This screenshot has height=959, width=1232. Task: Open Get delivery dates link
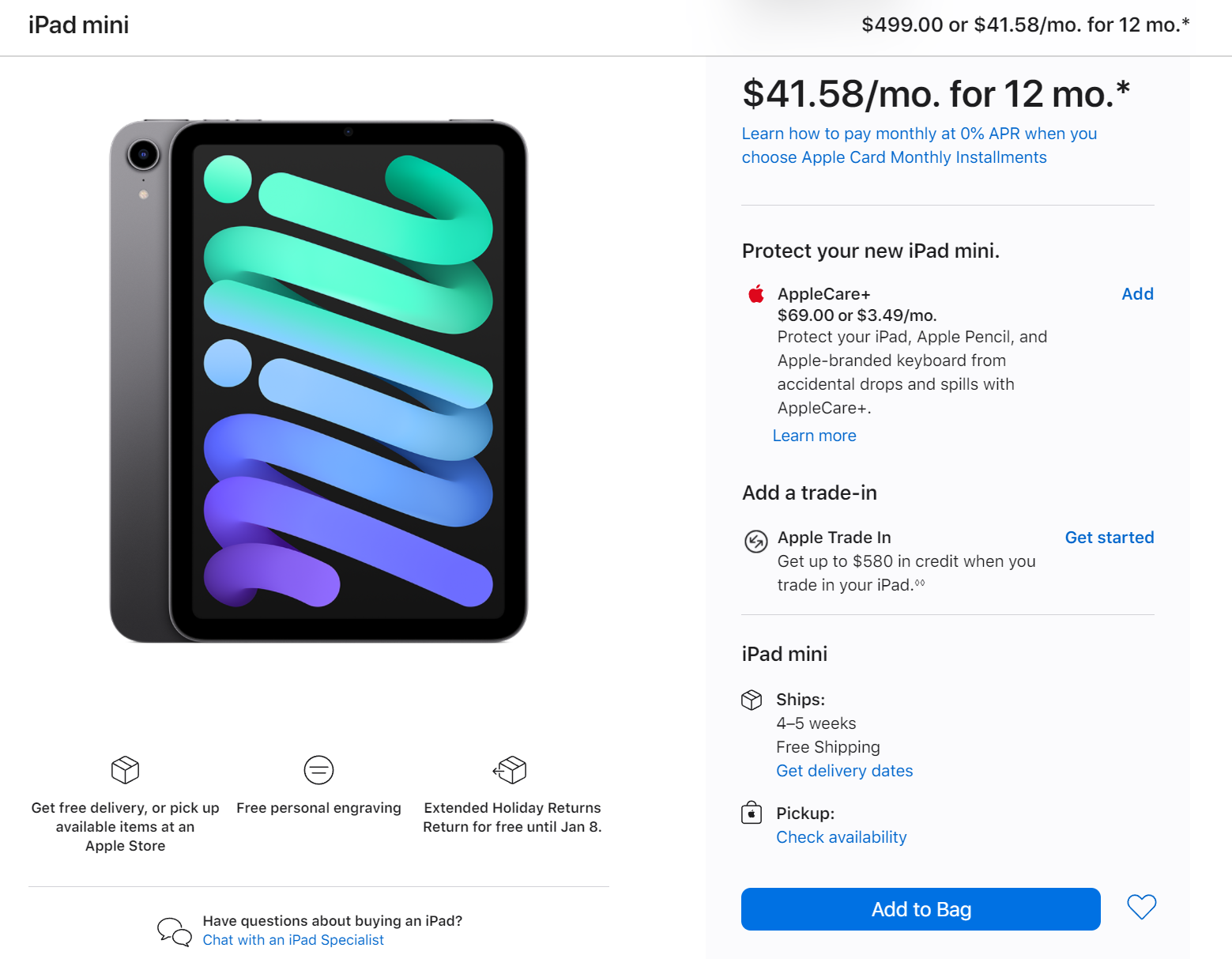[844, 771]
